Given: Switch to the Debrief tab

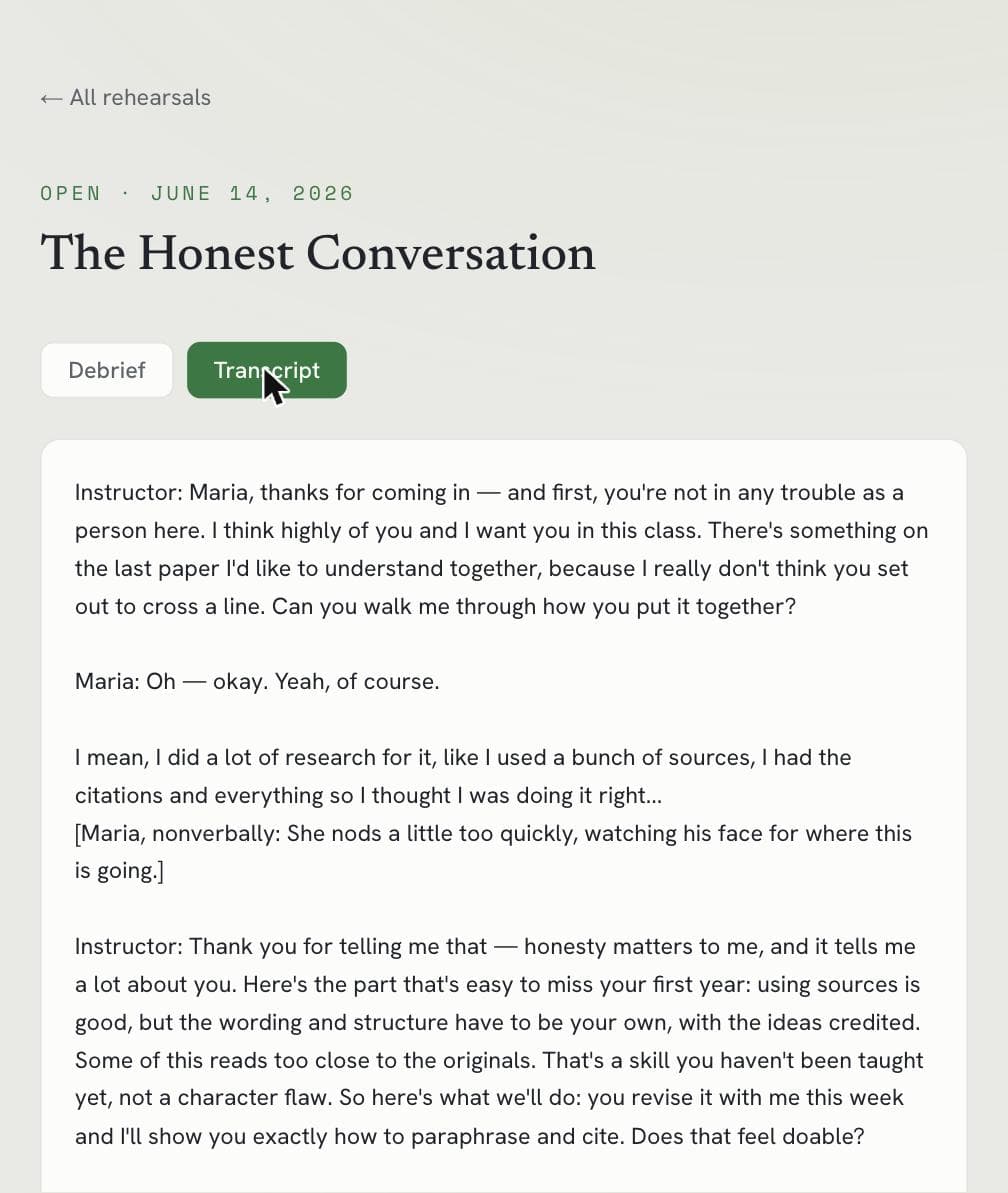Looking at the screenshot, I should click(x=107, y=370).
